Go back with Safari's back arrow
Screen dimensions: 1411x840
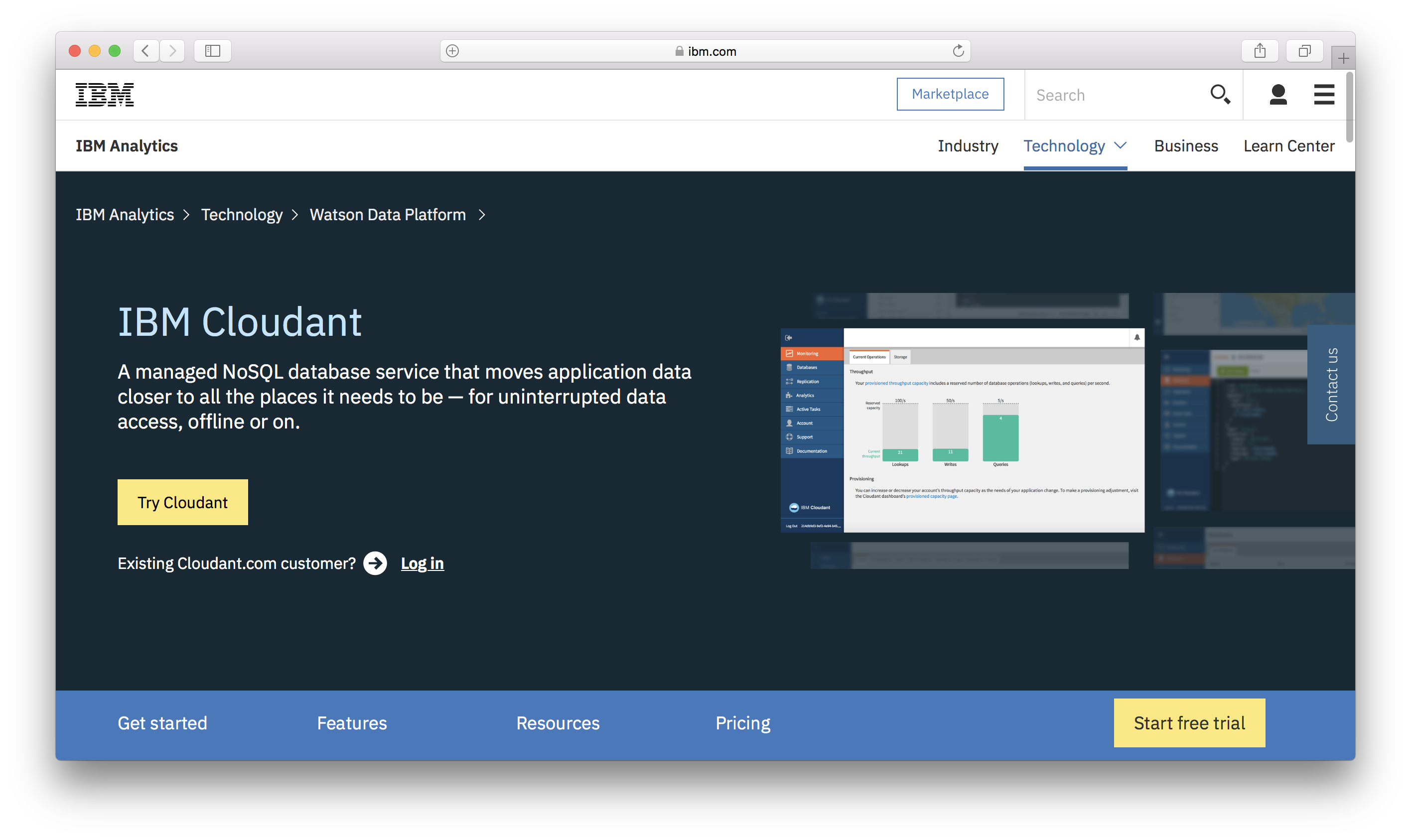(x=146, y=51)
